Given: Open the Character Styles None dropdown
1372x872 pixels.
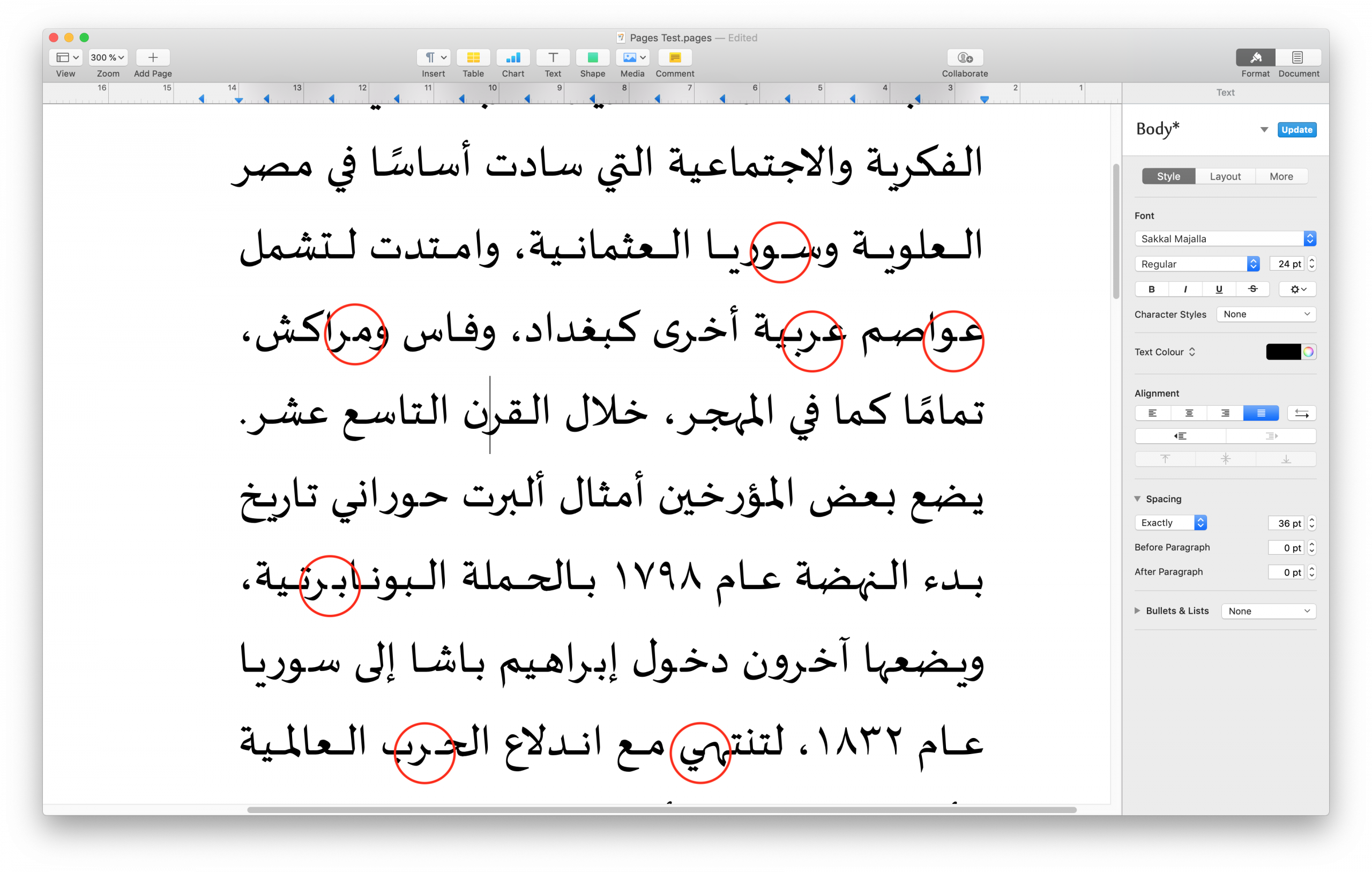Looking at the screenshot, I should click(1265, 314).
